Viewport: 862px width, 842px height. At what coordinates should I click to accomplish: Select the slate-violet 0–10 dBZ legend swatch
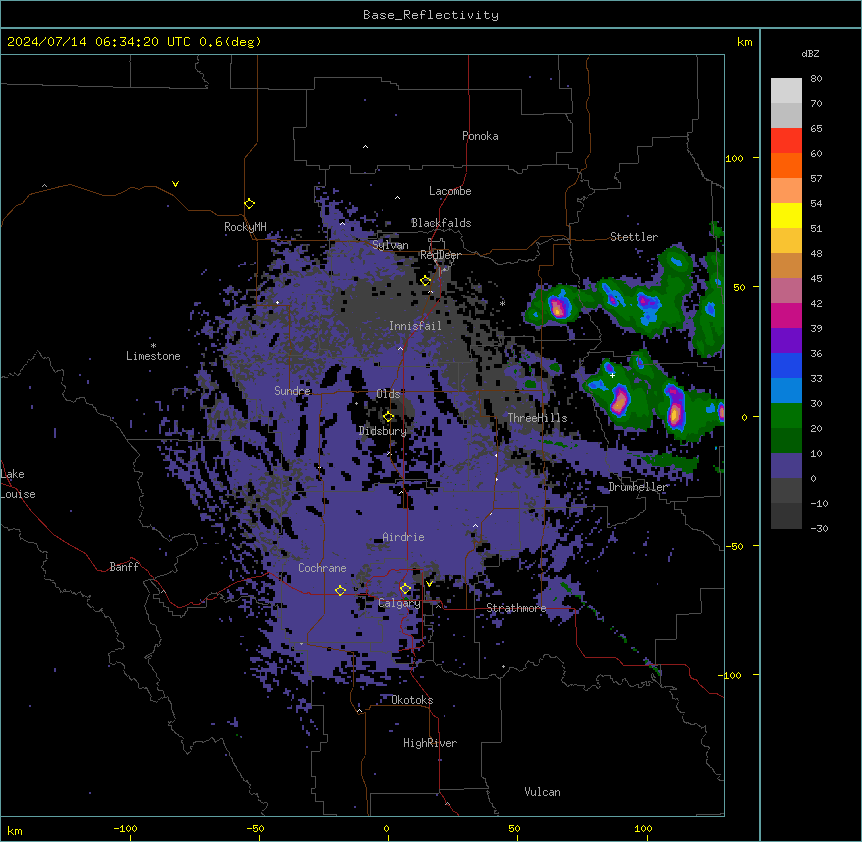[x=786, y=466]
